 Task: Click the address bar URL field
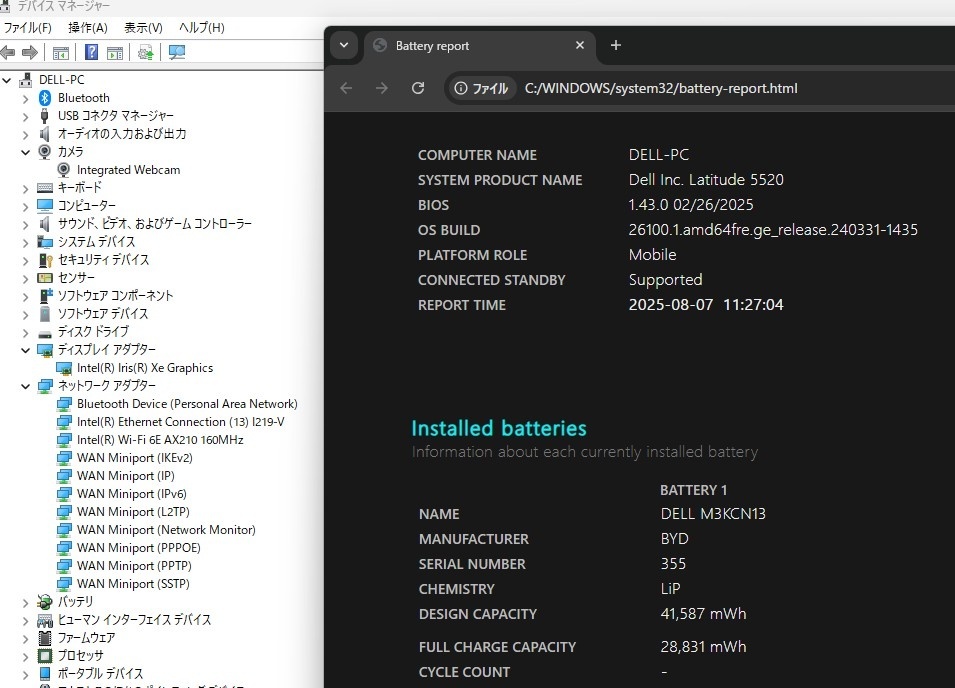pos(661,88)
